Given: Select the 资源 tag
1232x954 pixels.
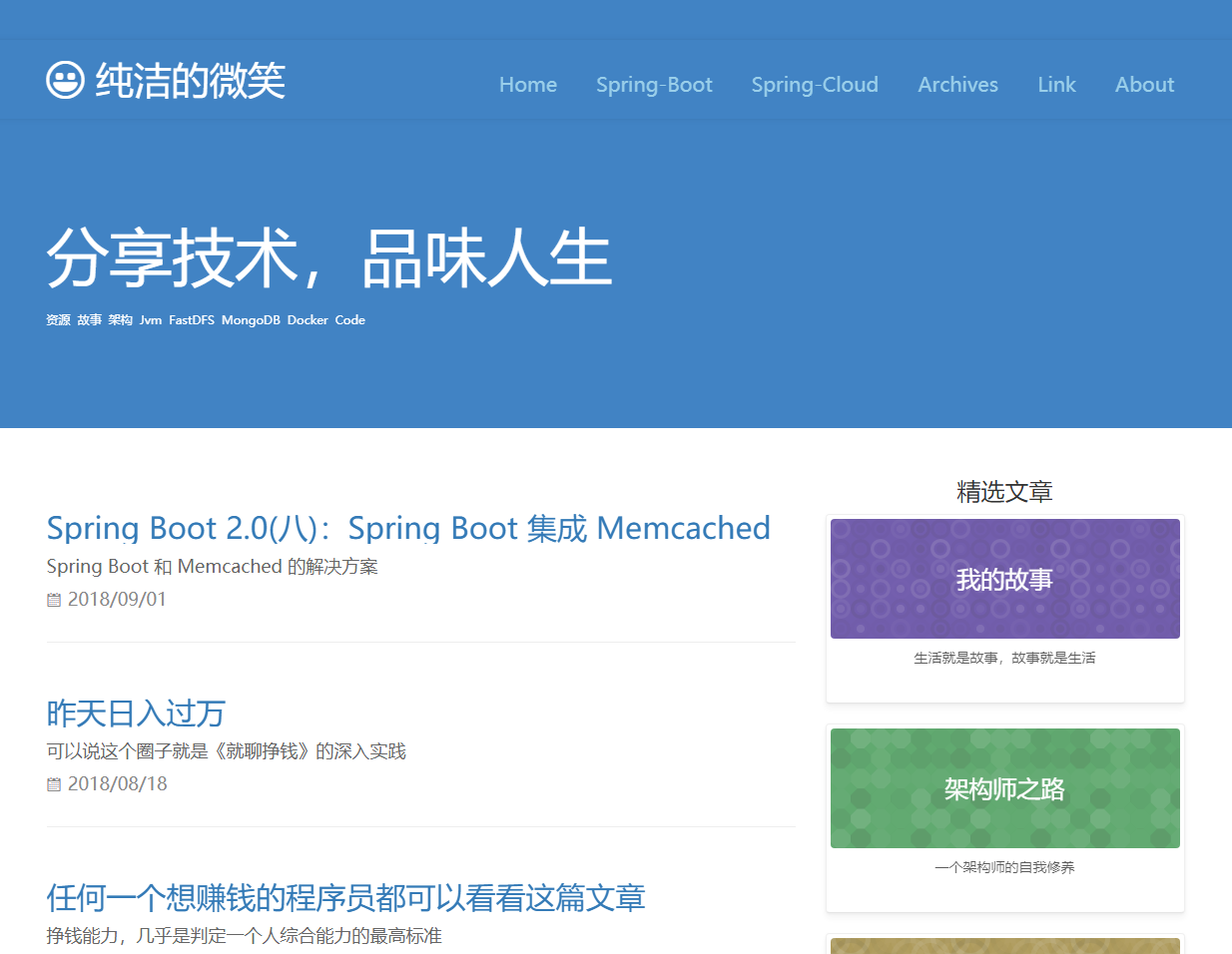Looking at the screenshot, I should pos(57,319).
